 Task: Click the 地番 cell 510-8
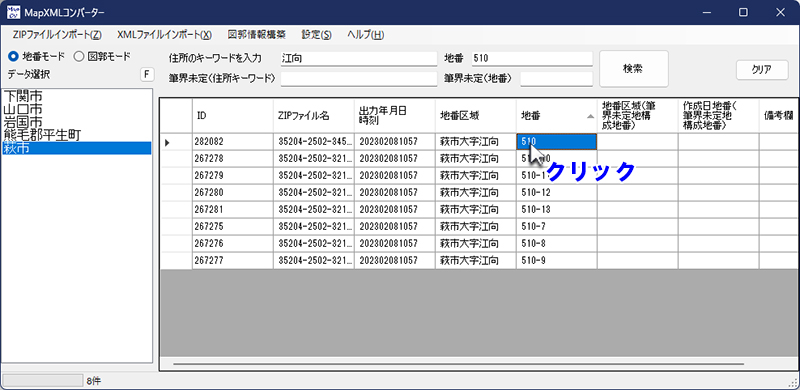tap(557, 243)
